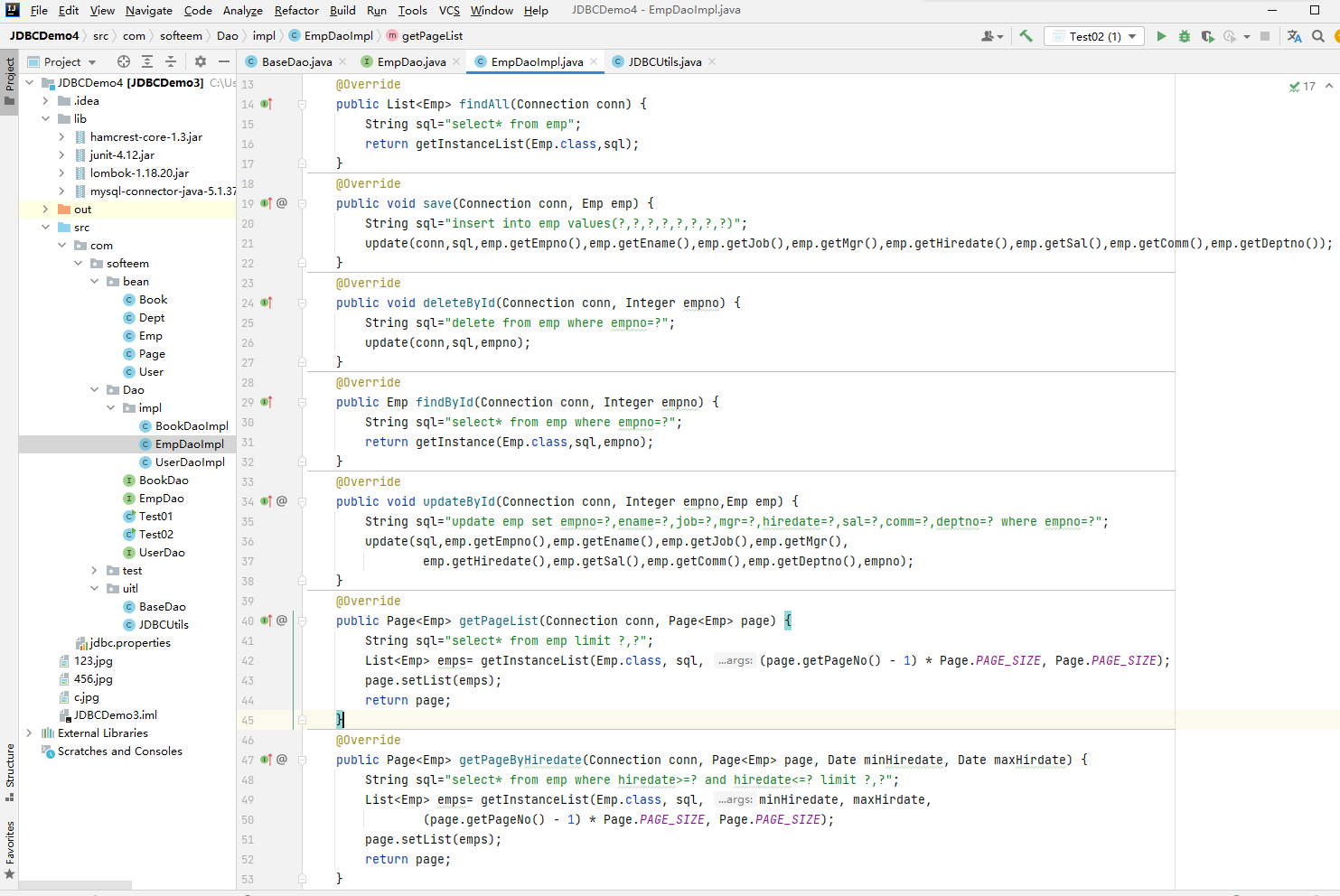Open the Test02 run configuration dropdown
This screenshot has width=1340, height=896.
tap(1094, 36)
